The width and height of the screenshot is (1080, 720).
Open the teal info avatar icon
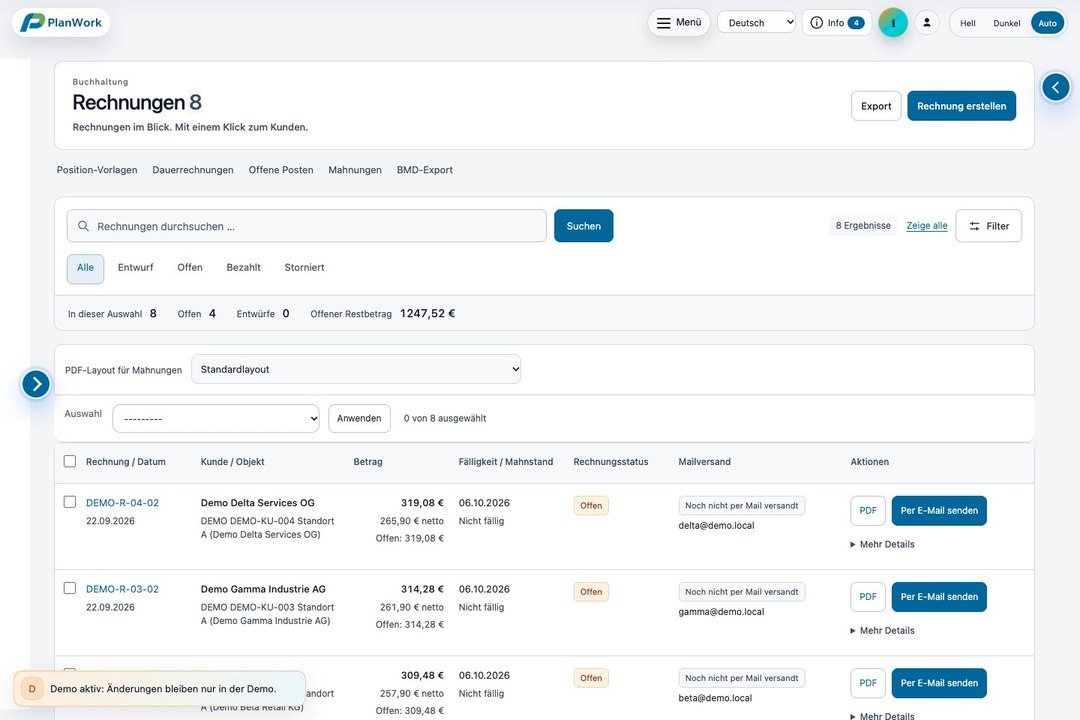pyautogui.click(x=893, y=23)
